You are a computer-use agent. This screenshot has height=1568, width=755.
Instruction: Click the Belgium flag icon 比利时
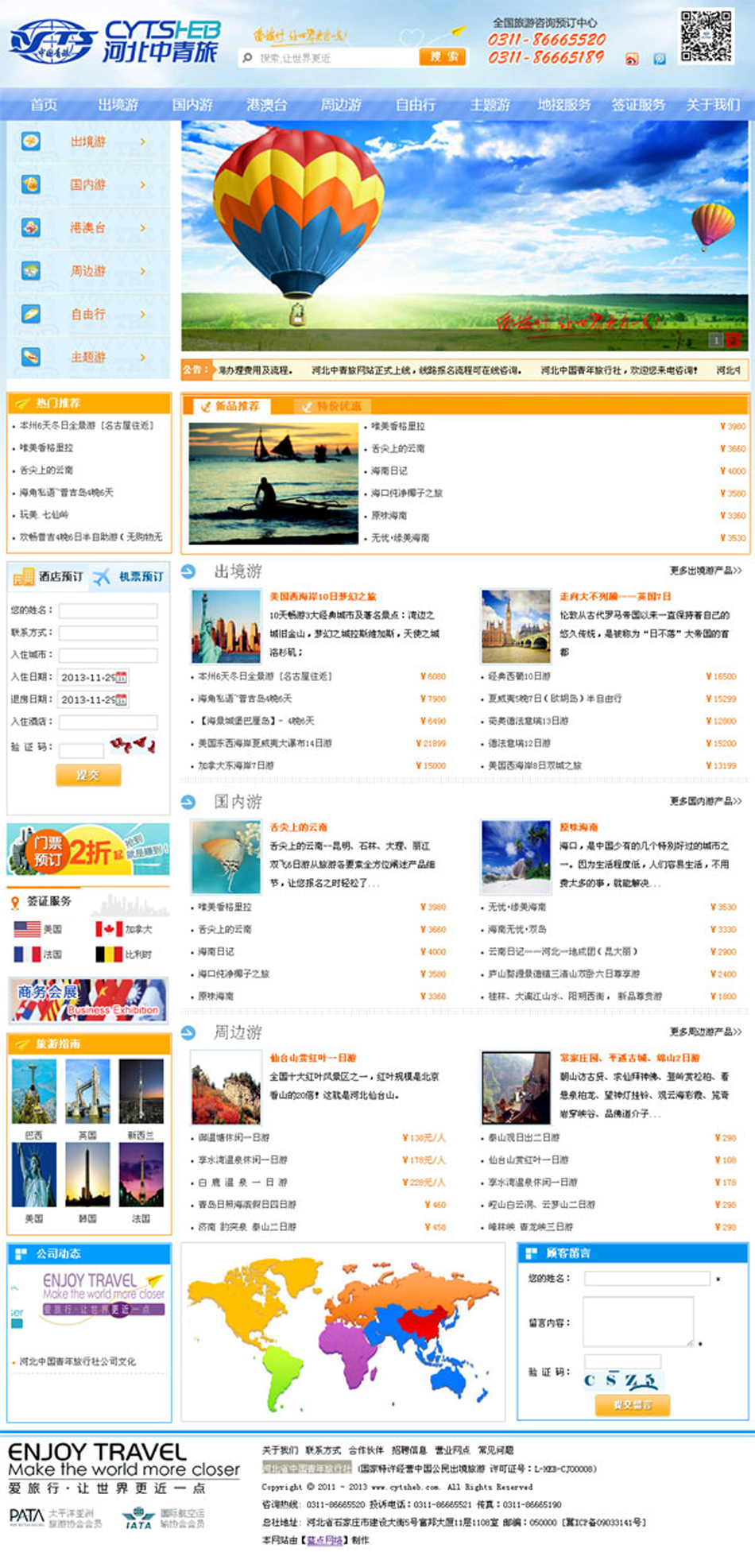coord(109,954)
